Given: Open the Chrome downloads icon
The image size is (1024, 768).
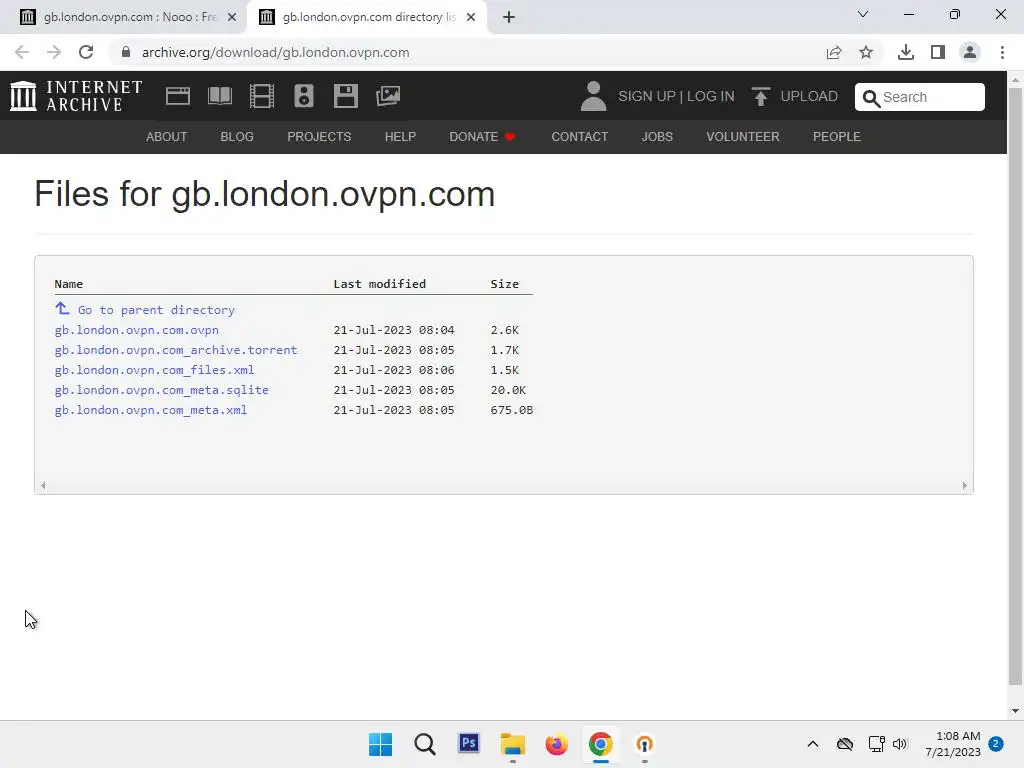Looking at the screenshot, I should click(x=906, y=52).
